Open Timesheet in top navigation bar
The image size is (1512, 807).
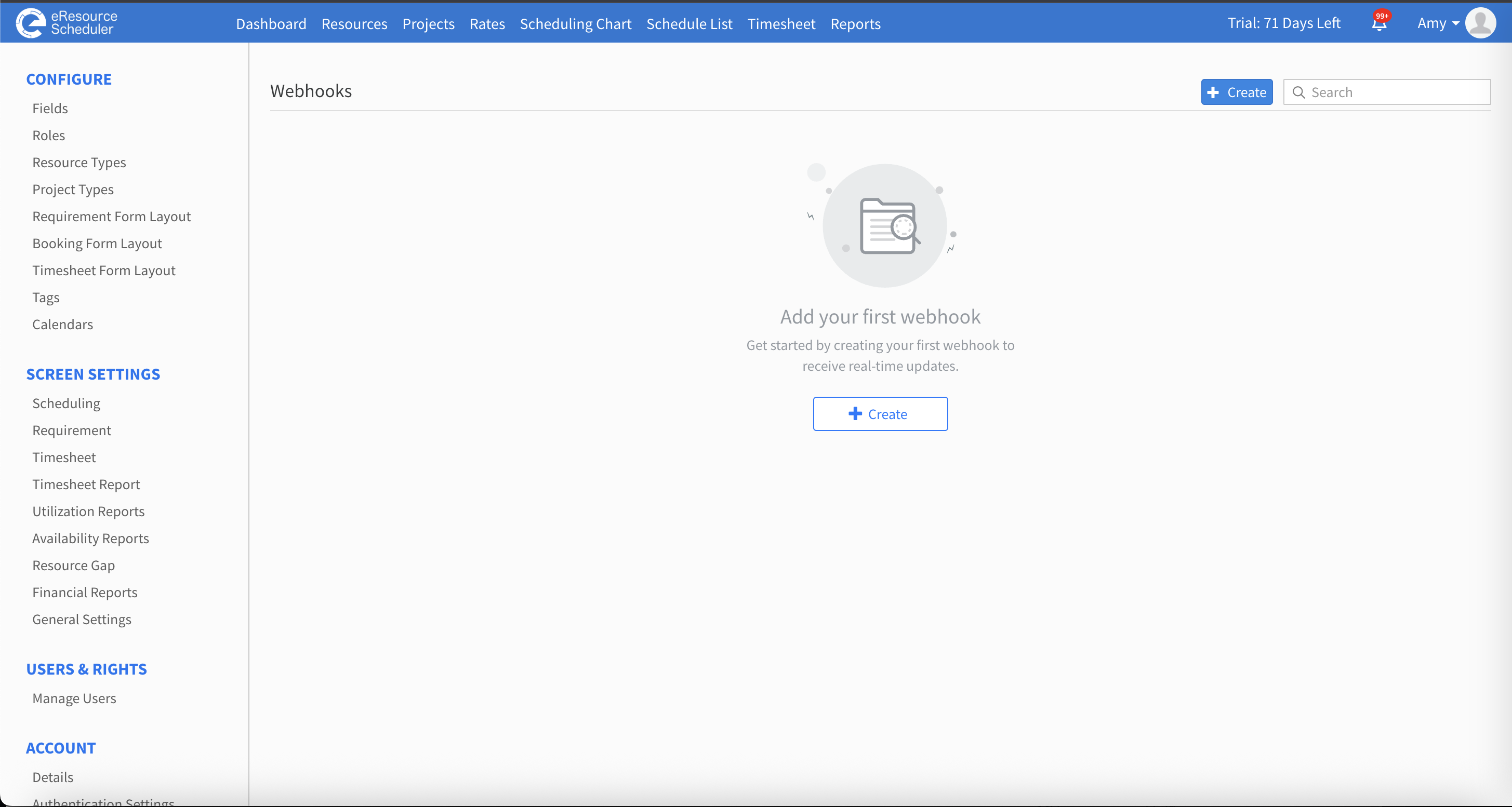click(781, 23)
